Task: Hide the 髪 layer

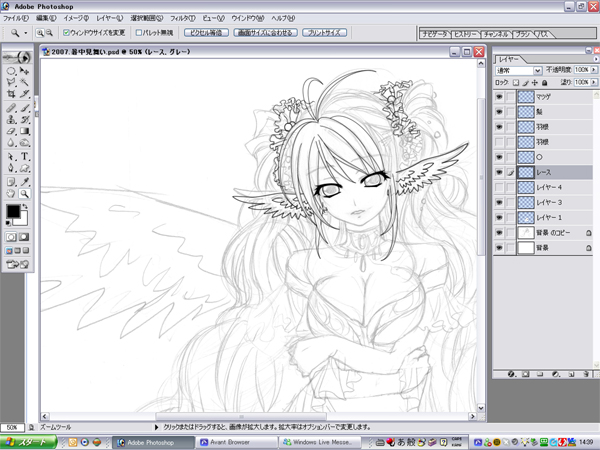Action: 499,112
